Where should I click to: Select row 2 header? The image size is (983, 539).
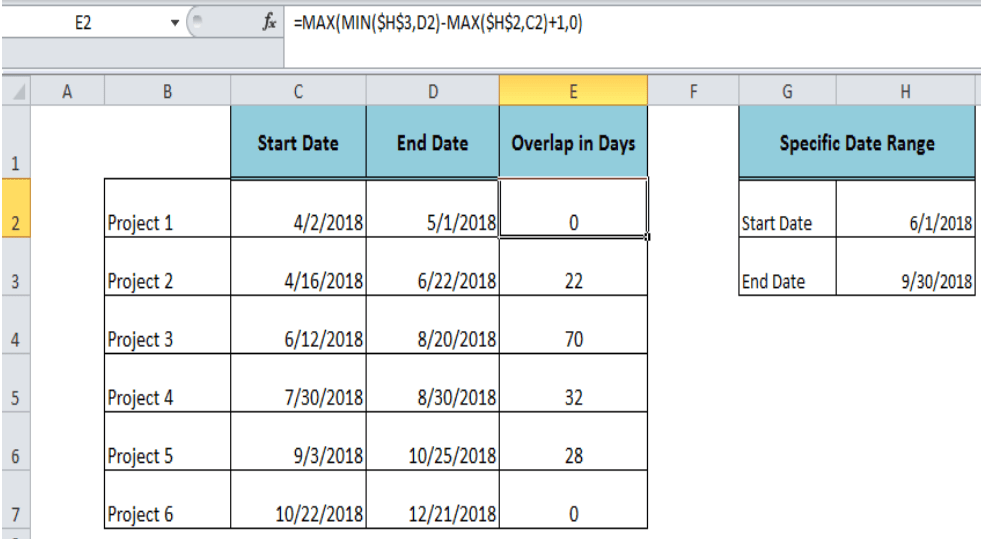[16, 208]
